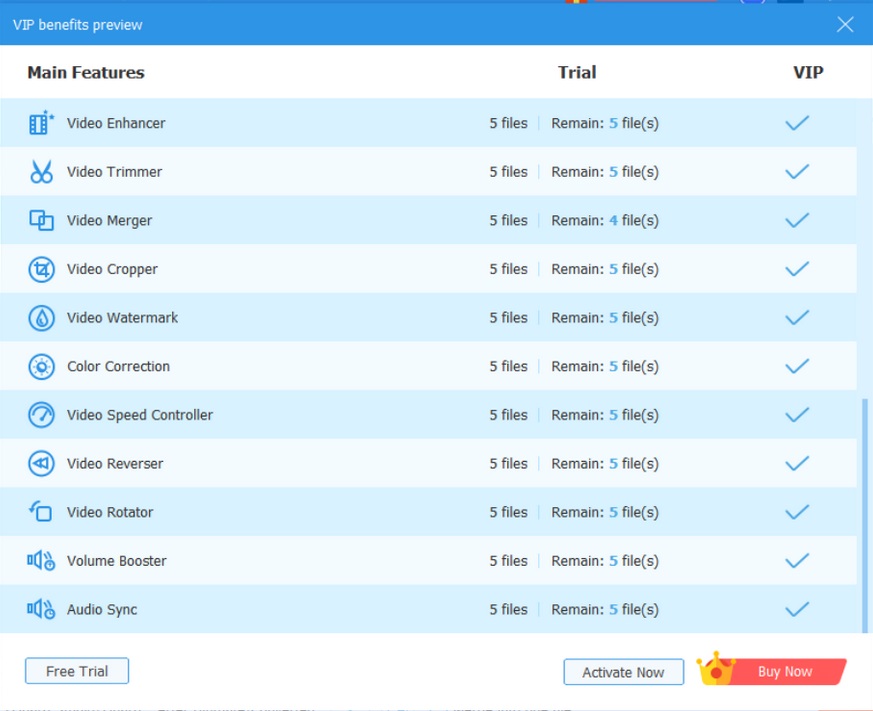The width and height of the screenshot is (873, 711).
Task: Click 'Remain: 5 file(s)' in Audio Sync row
Action: click(x=605, y=610)
